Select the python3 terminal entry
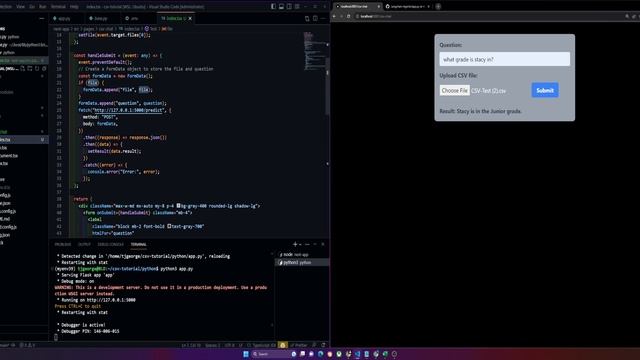The height and width of the screenshot is (360, 640). coord(302,262)
